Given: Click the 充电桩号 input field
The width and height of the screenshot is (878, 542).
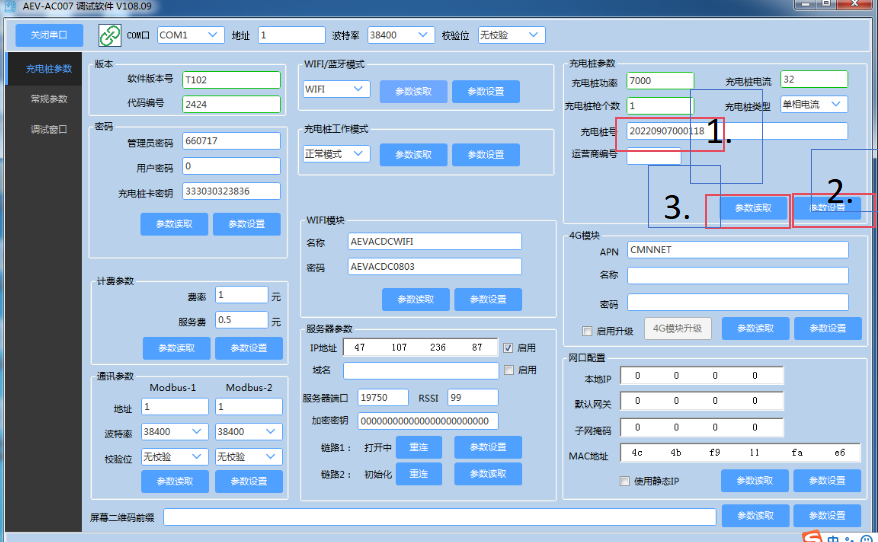Looking at the screenshot, I should point(736,131).
